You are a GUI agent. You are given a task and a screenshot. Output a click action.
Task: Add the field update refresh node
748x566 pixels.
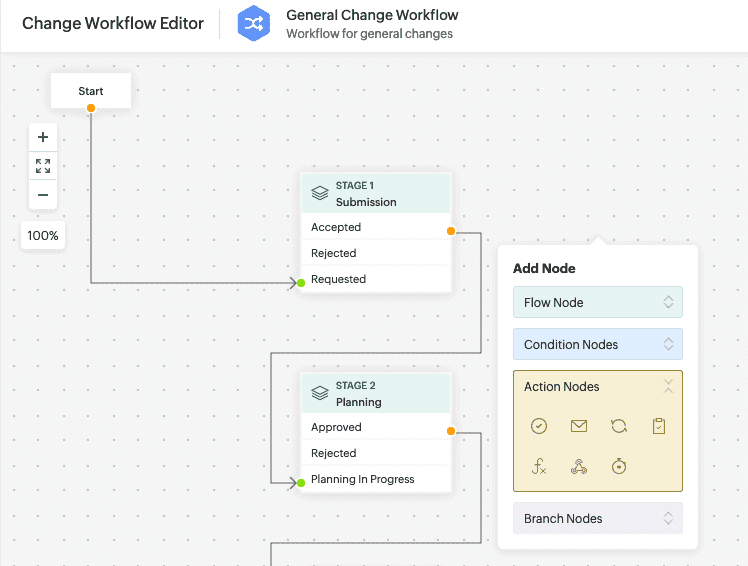(619, 426)
